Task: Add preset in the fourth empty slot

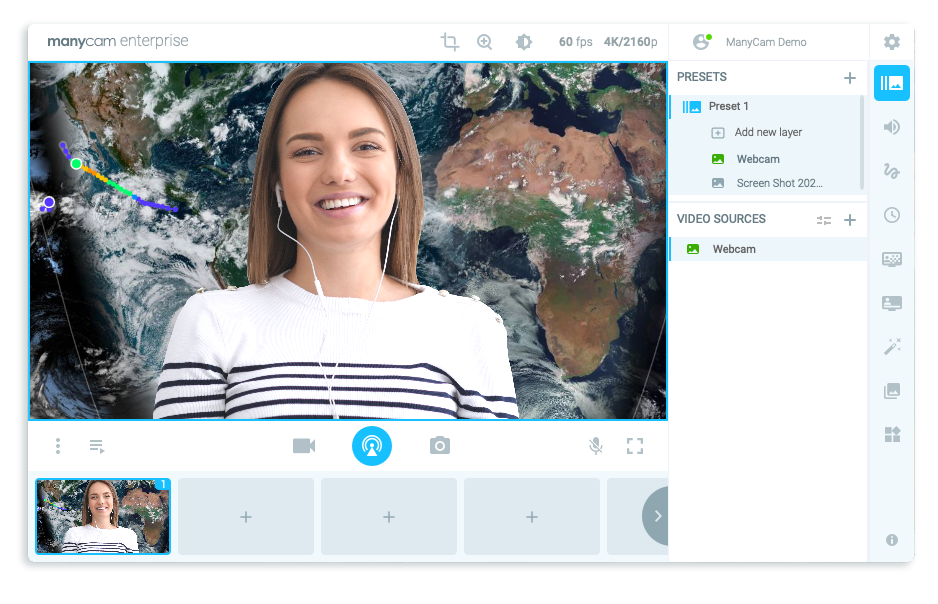Action: [x=532, y=516]
